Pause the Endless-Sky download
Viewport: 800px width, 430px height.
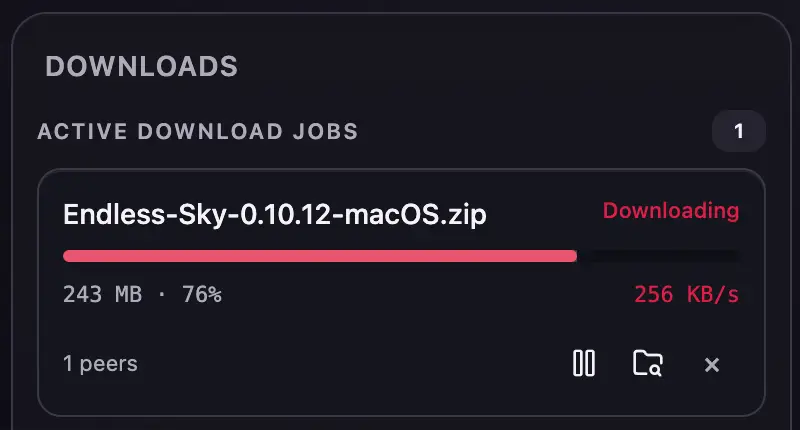tap(584, 363)
